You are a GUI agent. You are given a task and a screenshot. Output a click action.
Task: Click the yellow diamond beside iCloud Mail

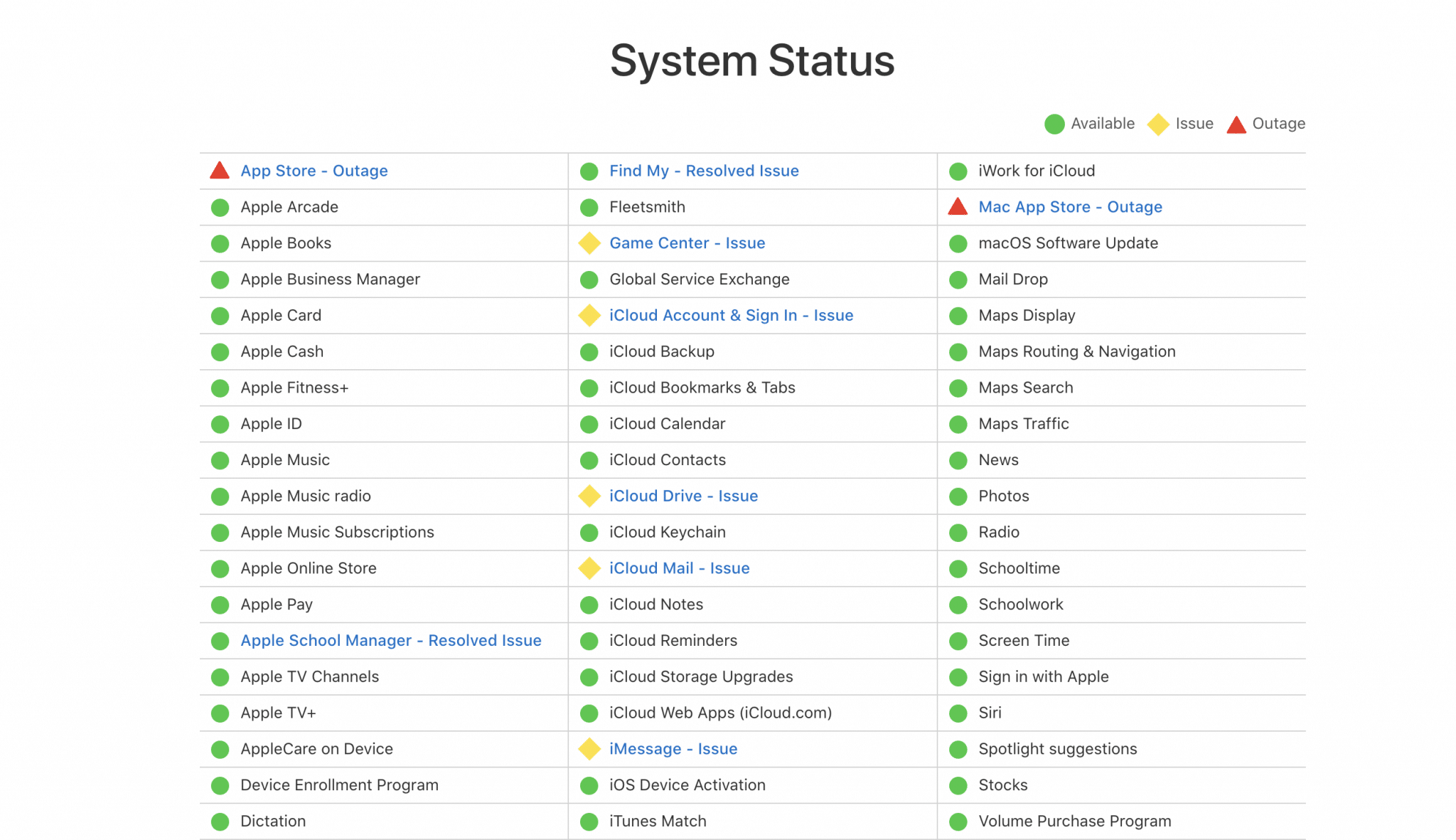(589, 568)
